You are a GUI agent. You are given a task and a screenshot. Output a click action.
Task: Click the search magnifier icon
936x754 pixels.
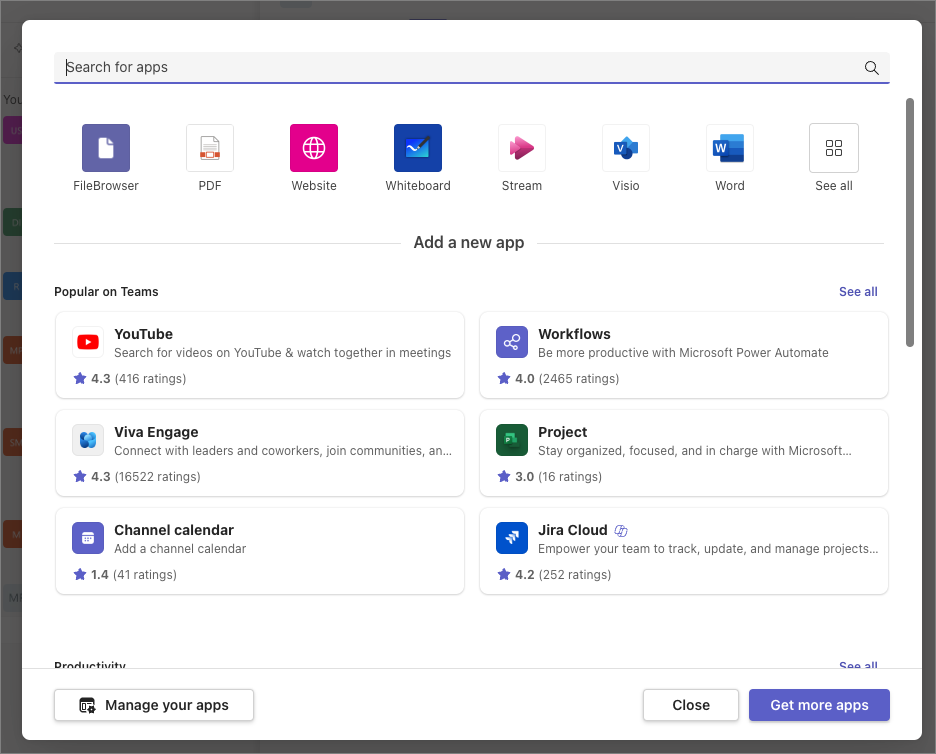[x=870, y=67]
